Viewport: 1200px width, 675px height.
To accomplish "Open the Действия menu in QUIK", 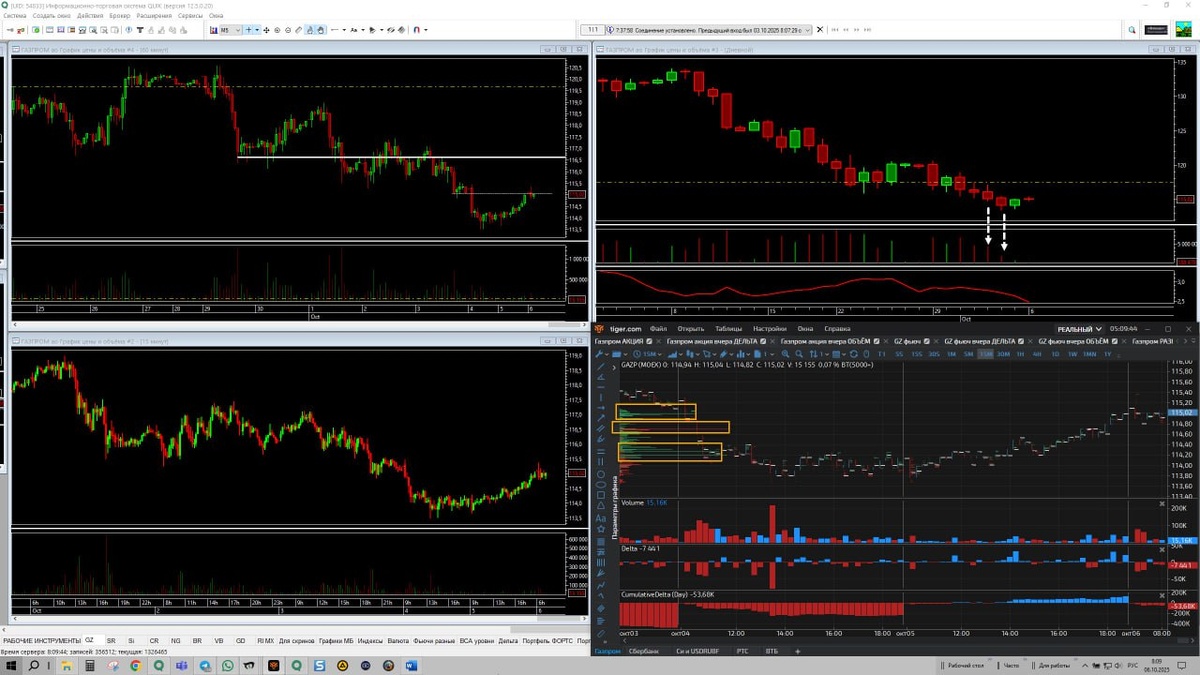I will [89, 16].
